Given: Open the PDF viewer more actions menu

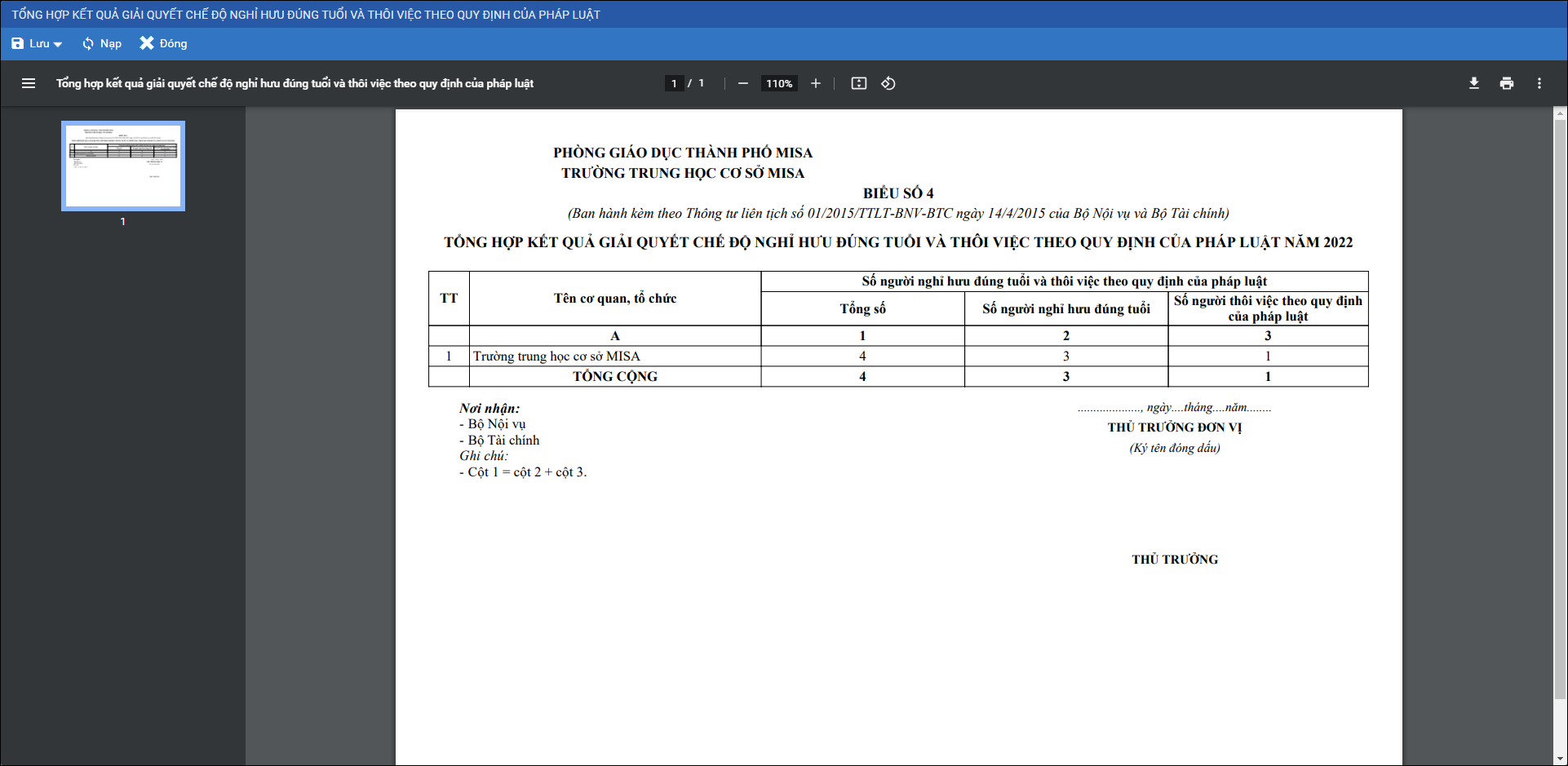Looking at the screenshot, I should coord(1539,83).
